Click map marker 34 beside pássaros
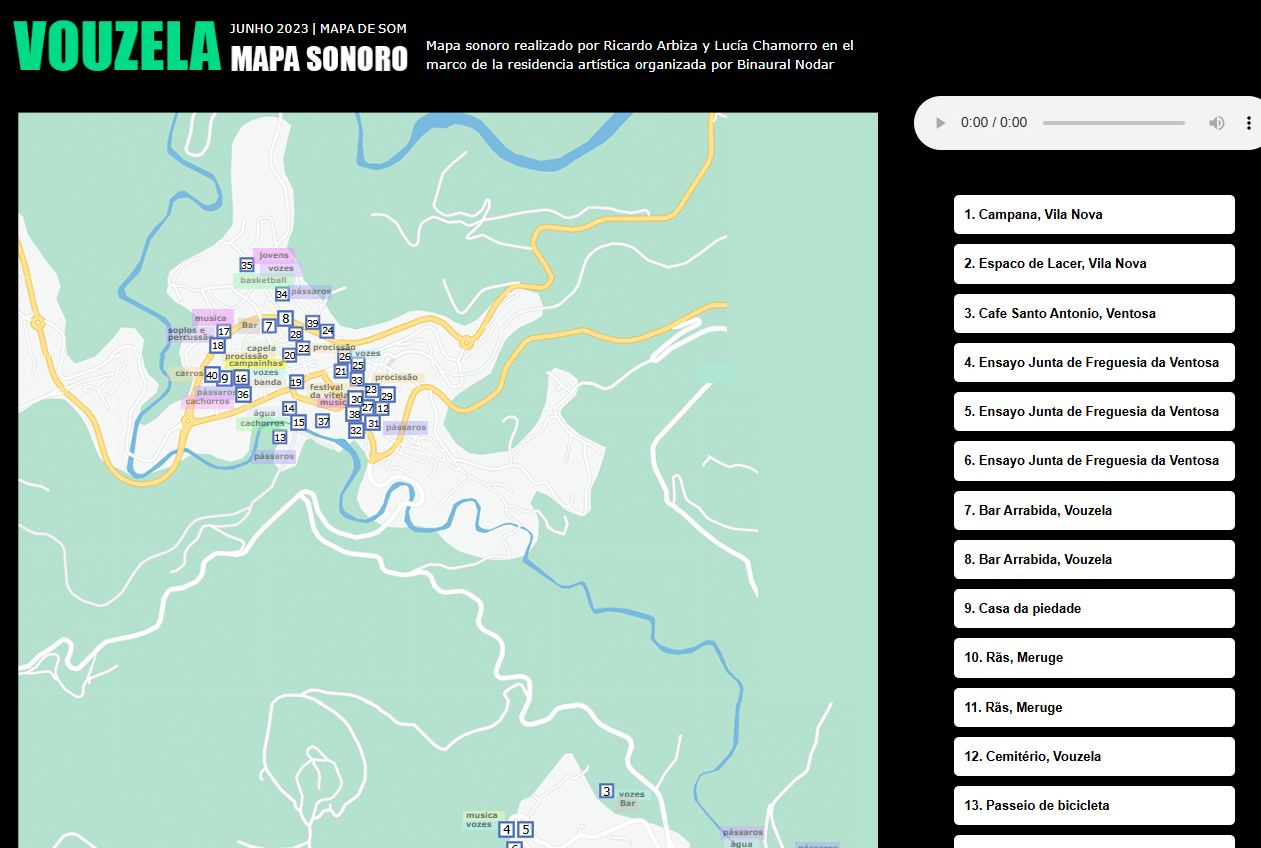This screenshot has width=1261, height=848. pyautogui.click(x=281, y=294)
